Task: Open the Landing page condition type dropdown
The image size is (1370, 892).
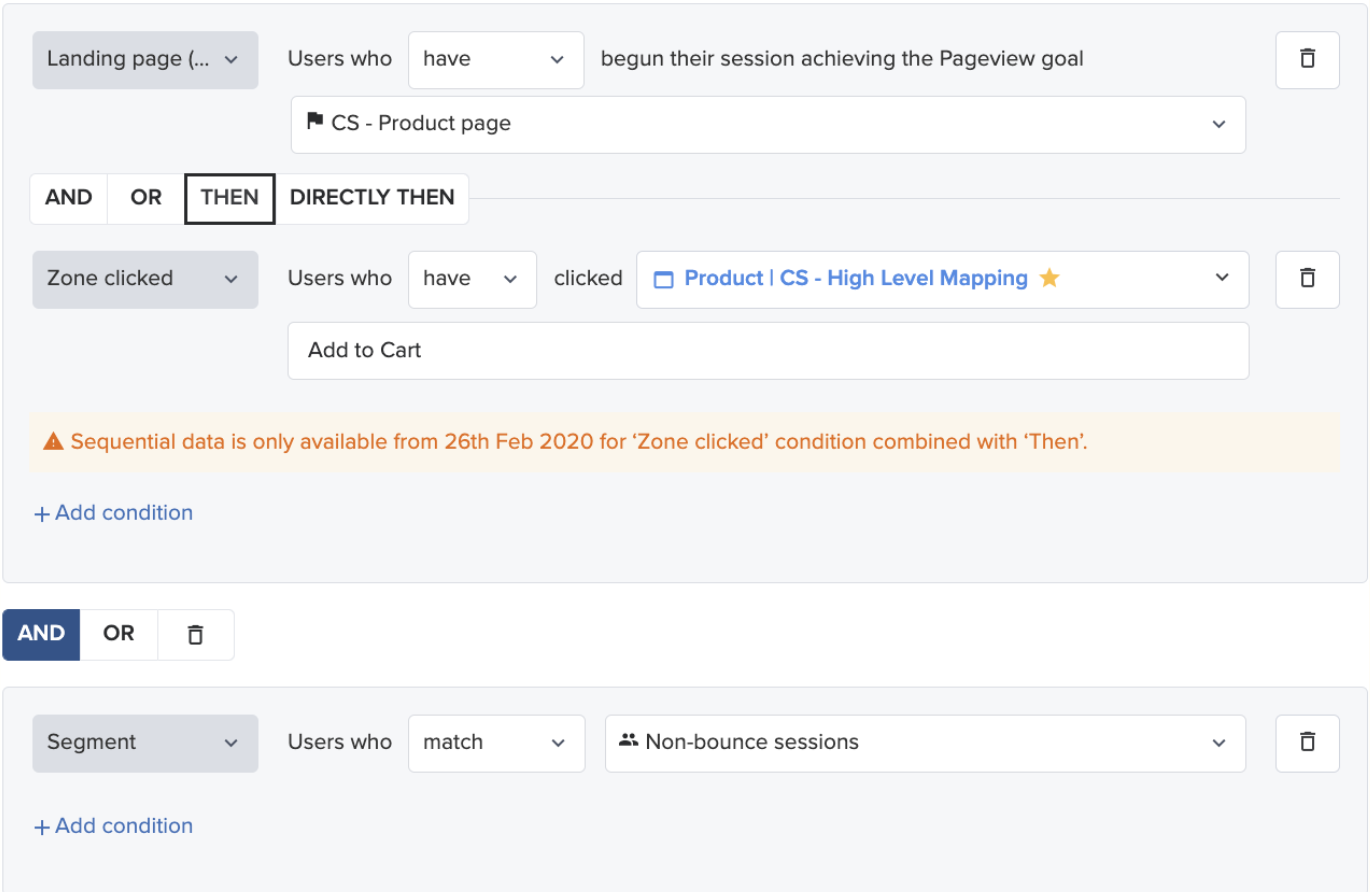Action: point(145,59)
